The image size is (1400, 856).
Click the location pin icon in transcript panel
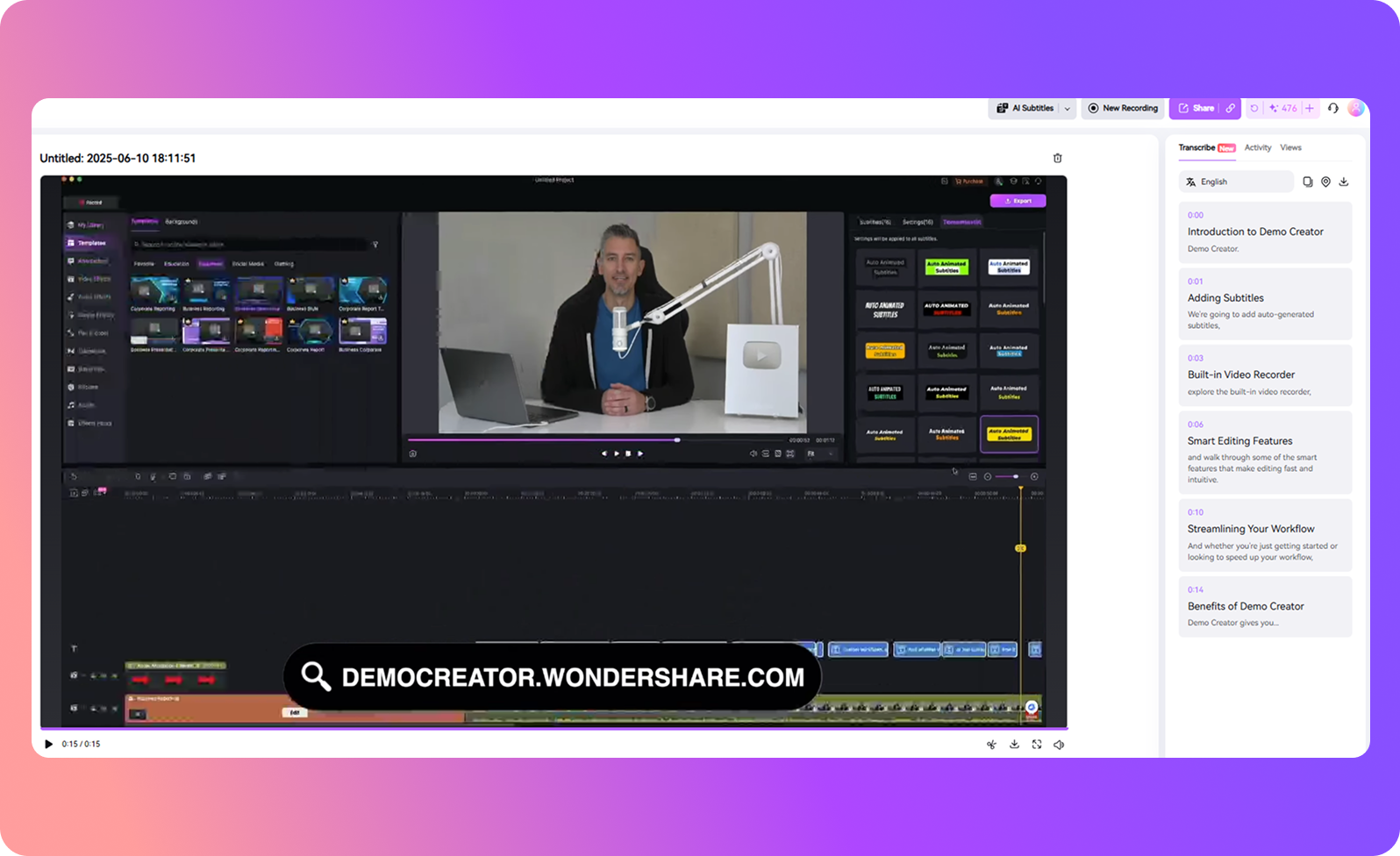(x=1325, y=182)
